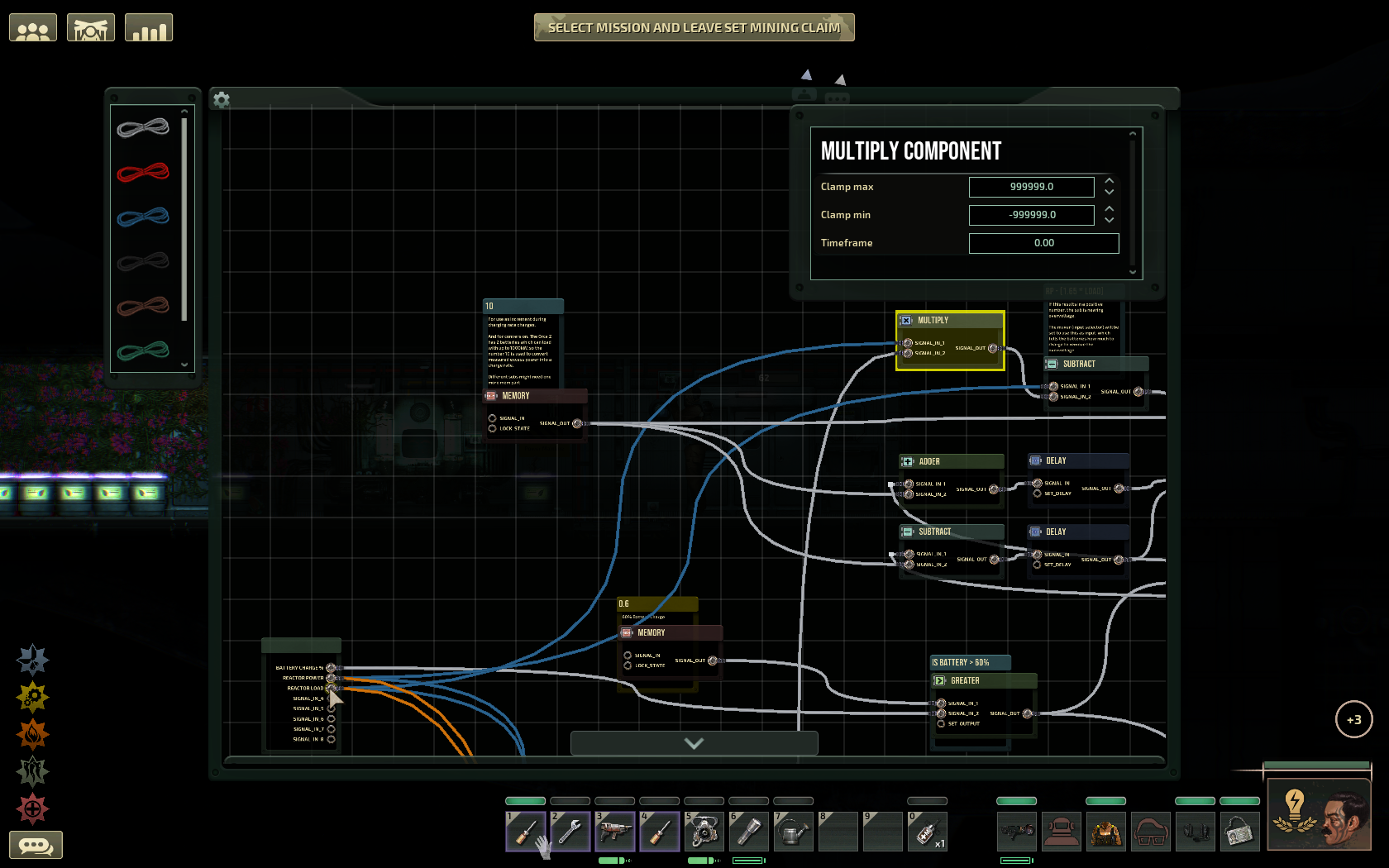Click the IS BATTERY > 60% label
This screenshot has width=1389, height=868.
coord(970,663)
